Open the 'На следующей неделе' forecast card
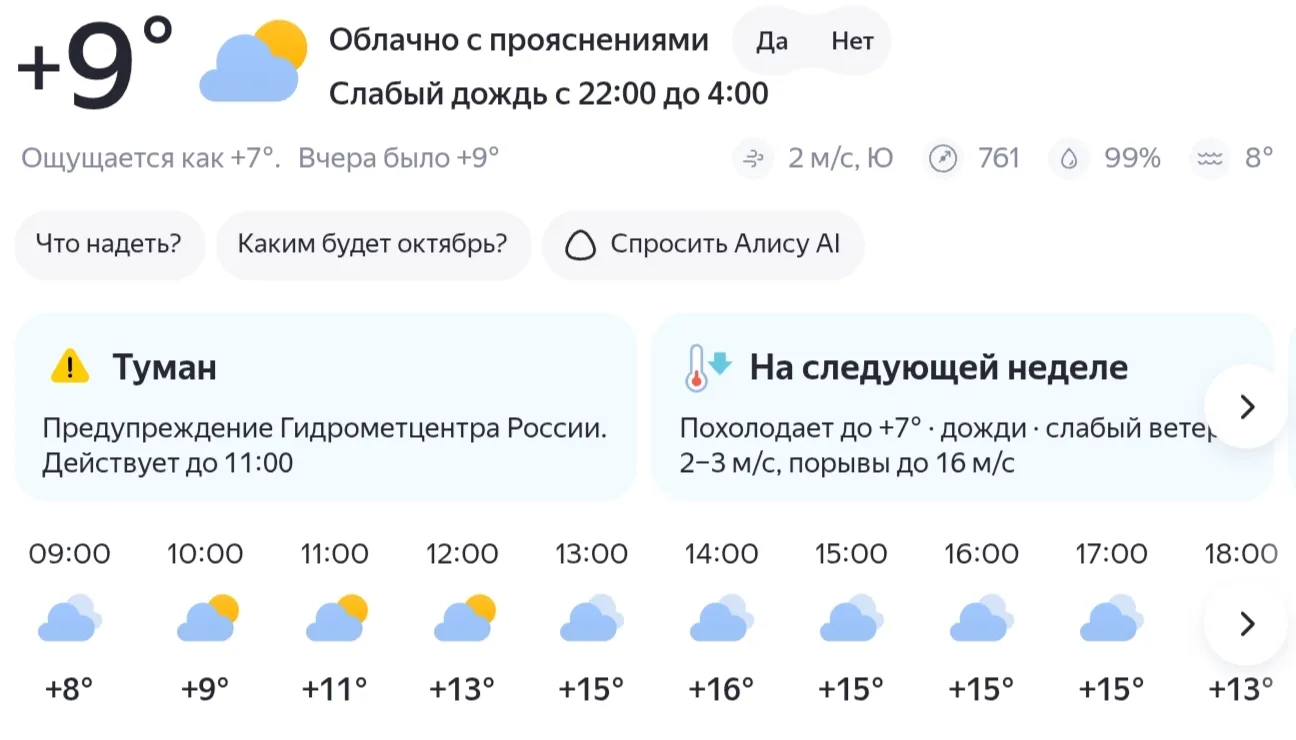 tap(962, 407)
